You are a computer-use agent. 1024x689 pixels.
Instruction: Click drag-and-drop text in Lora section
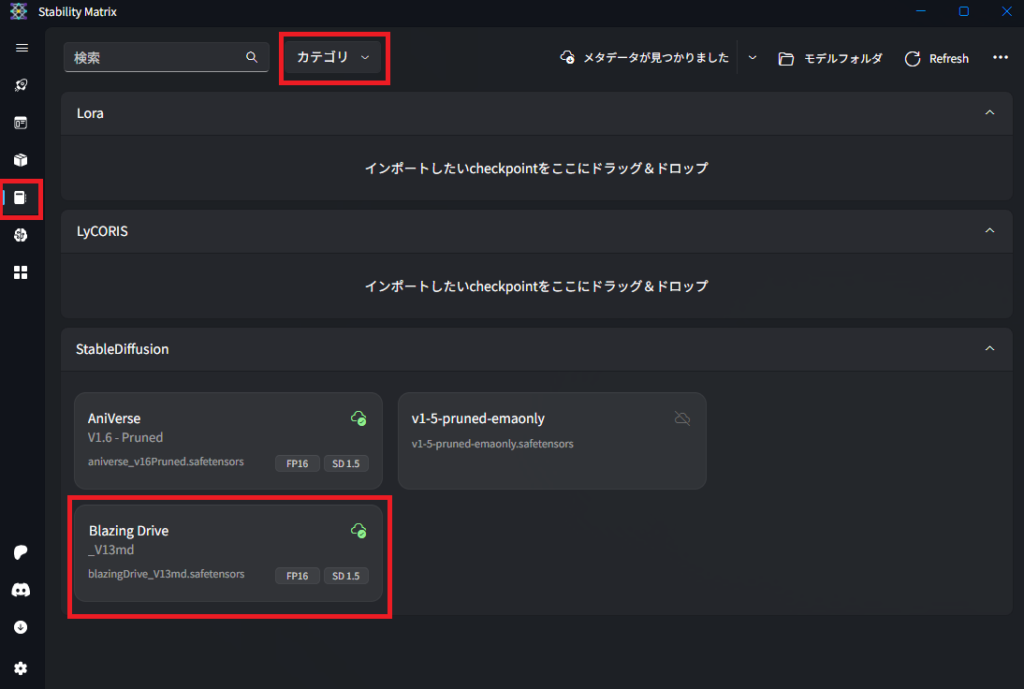pyautogui.click(x=536, y=168)
